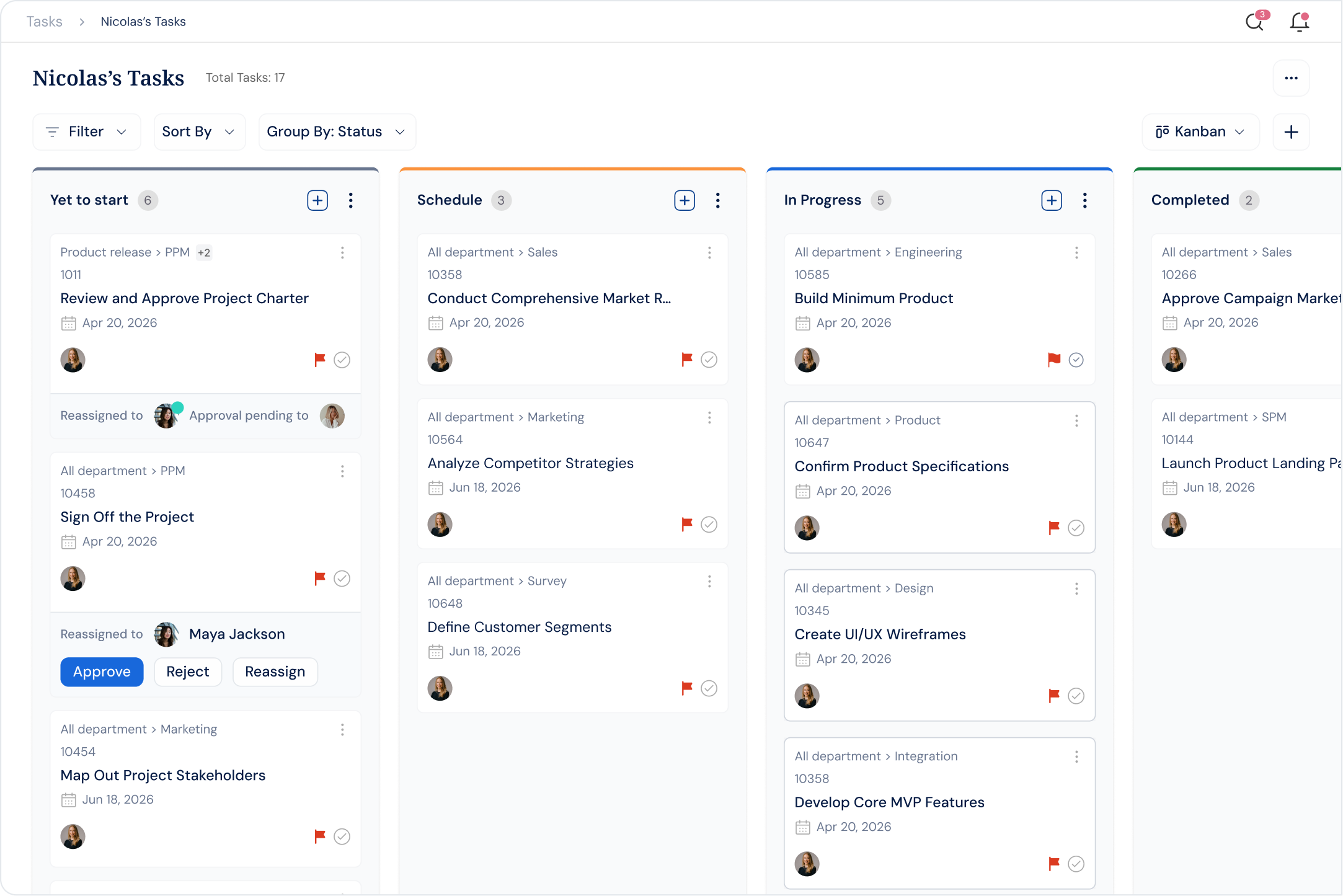
Task: Click Completed column header
Action: point(1190,200)
